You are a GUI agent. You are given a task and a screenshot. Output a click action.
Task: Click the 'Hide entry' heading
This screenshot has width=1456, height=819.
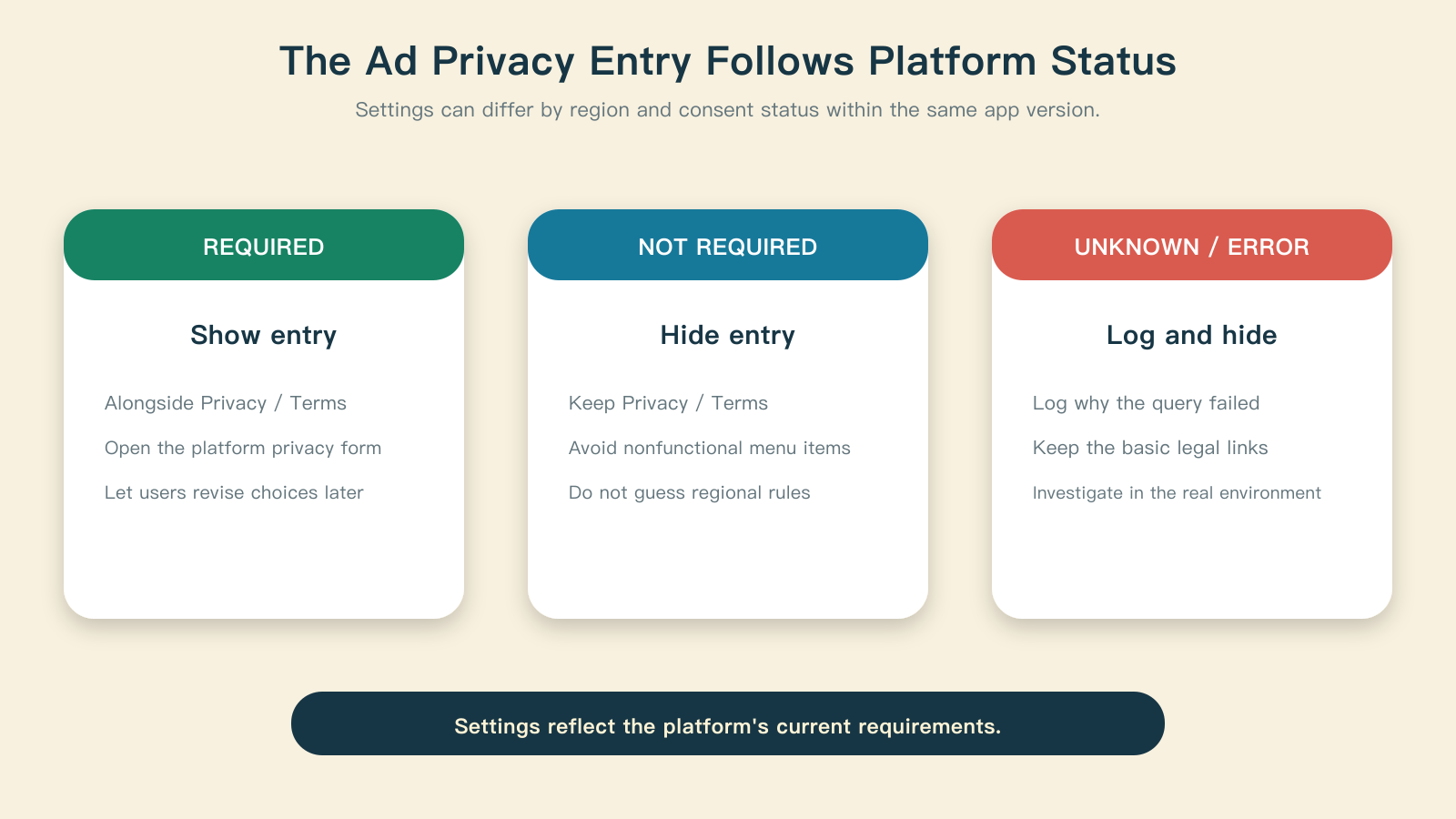[728, 335]
